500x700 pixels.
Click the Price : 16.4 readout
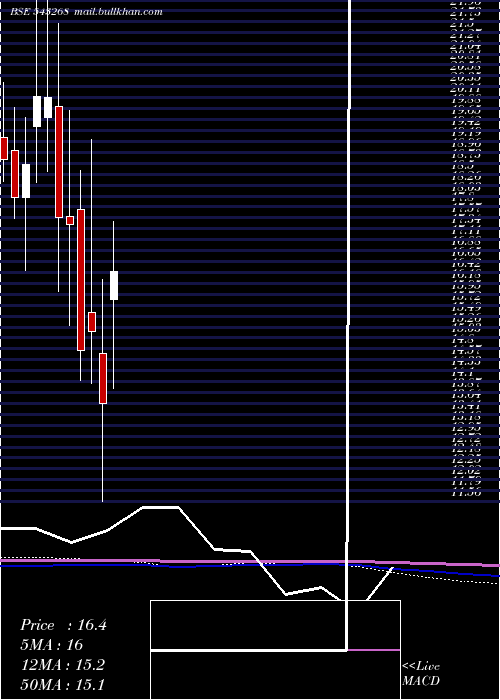tap(63, 625)
